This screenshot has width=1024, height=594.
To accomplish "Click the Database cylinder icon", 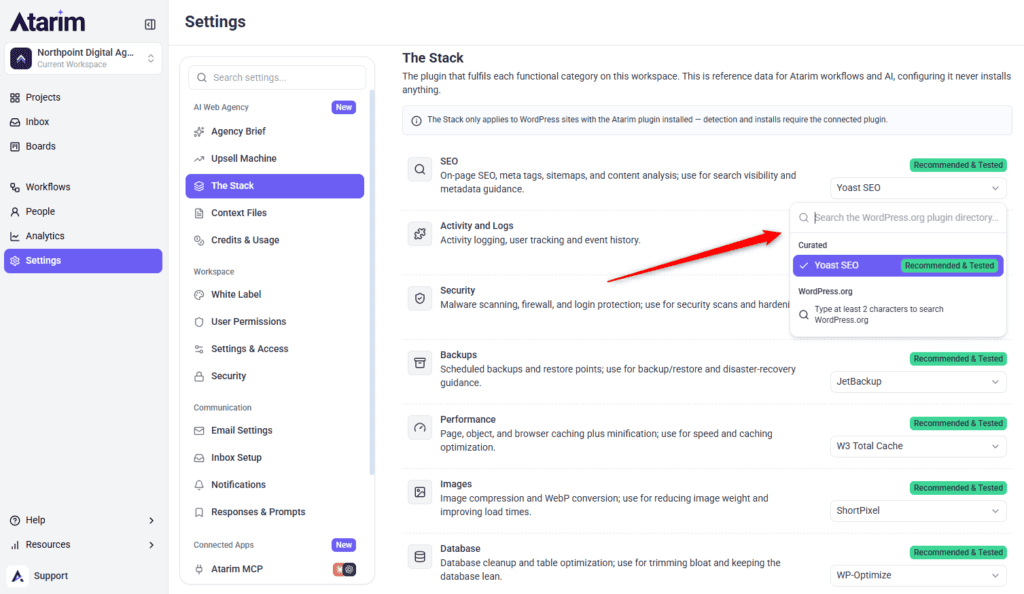I will [x=420, y=557].
